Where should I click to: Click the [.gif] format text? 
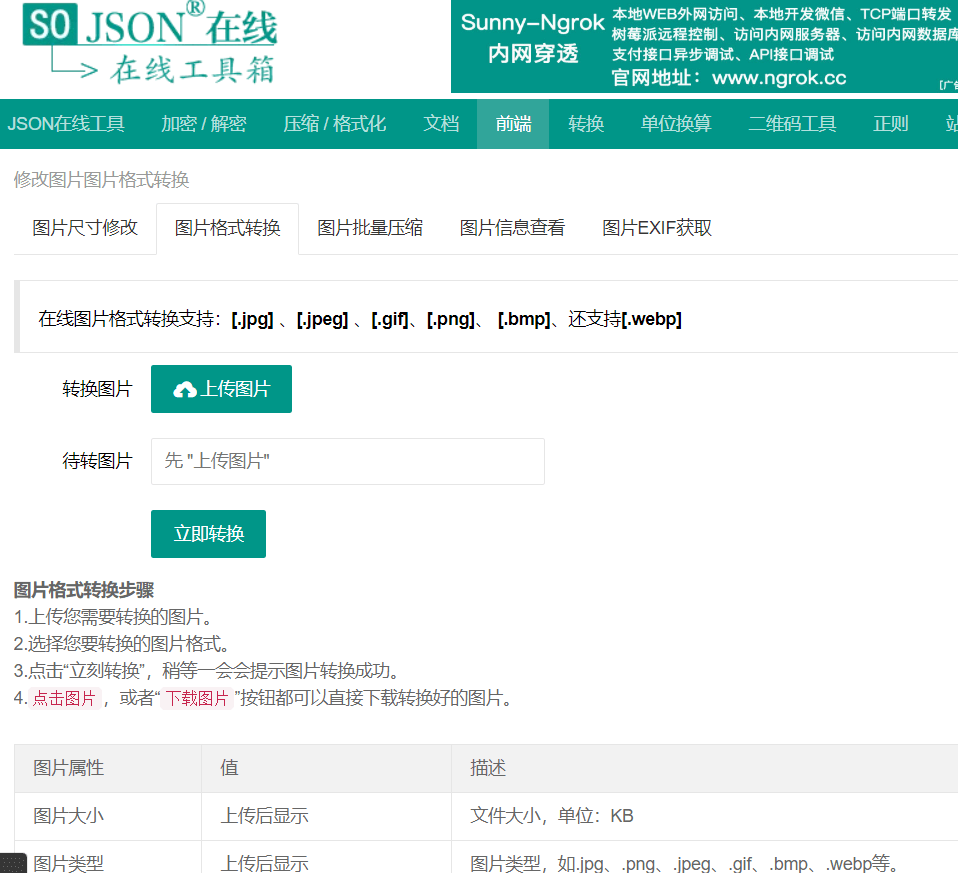[x=390, y=320]
